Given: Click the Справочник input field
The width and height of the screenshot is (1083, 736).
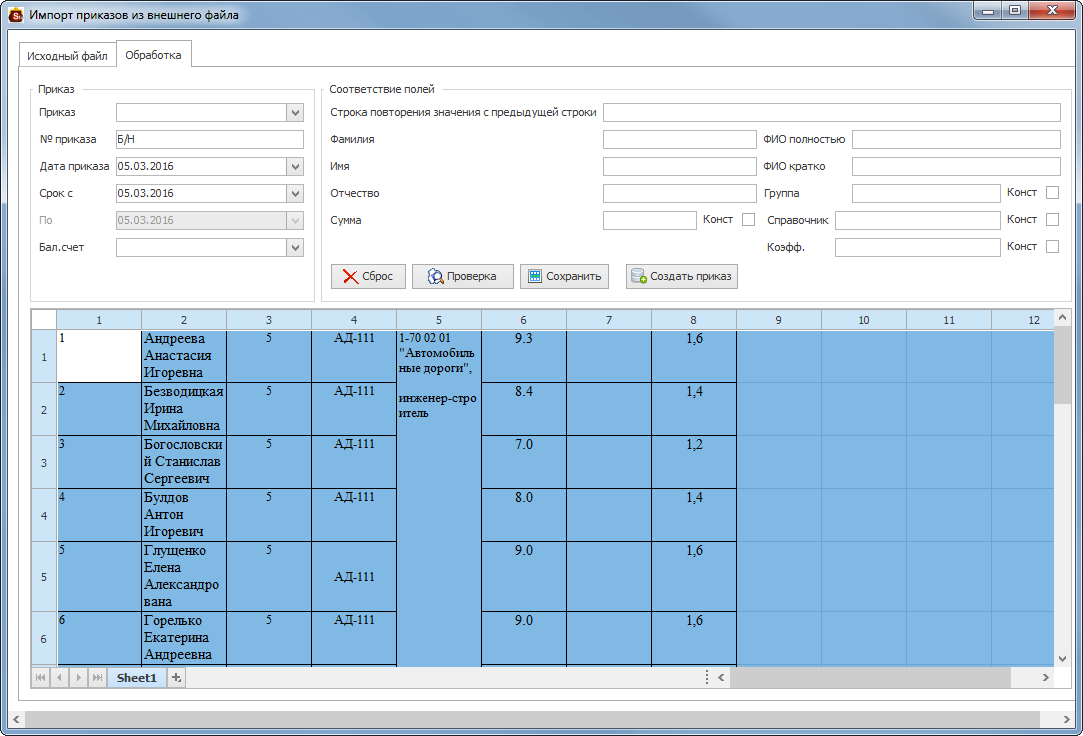Looking at the screenshot, I should [x=918, y=220].
